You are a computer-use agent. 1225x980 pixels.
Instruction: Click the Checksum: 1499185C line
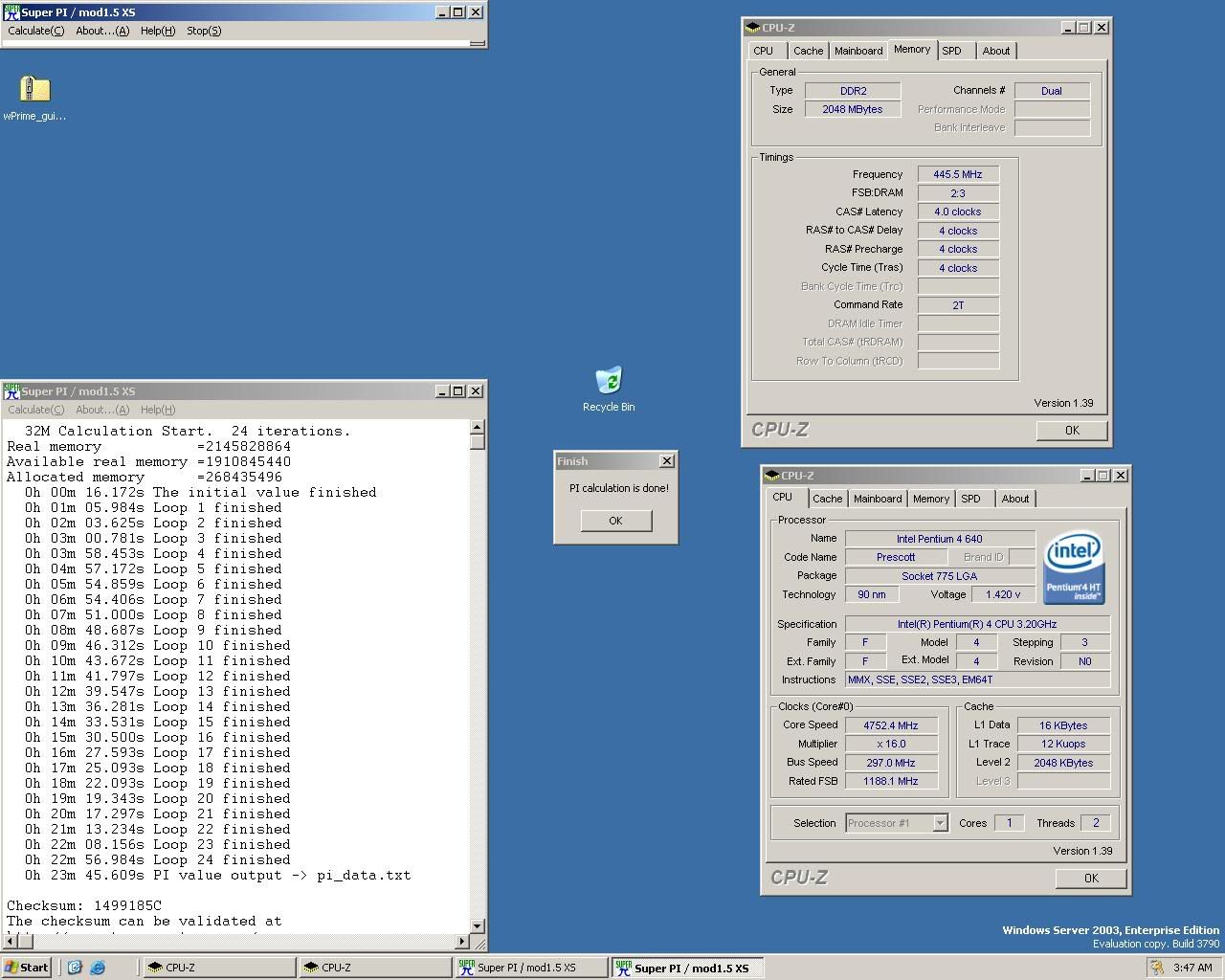pyautogui.click(x=84, y=905)
